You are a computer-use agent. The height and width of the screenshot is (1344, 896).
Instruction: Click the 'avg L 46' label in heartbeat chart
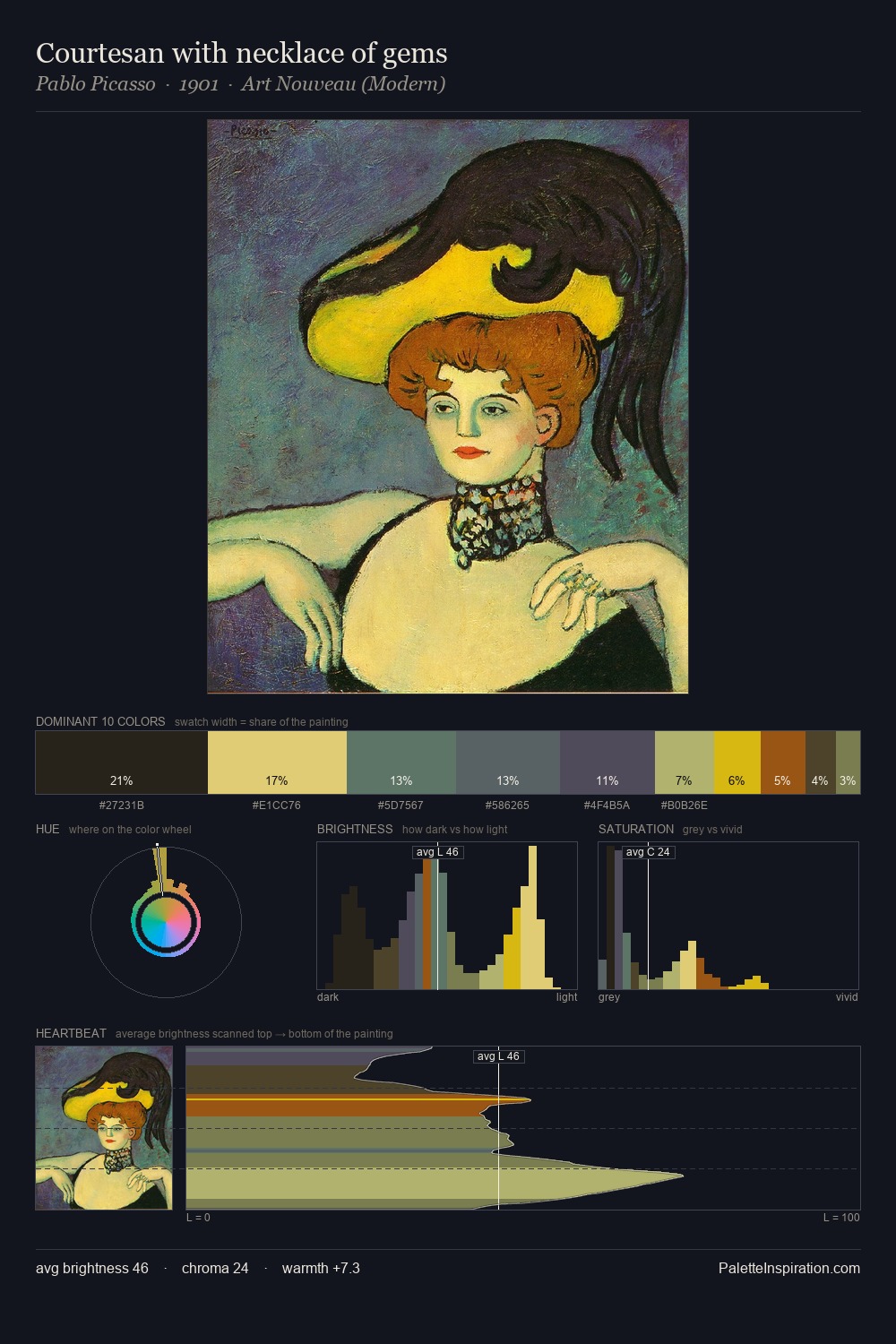(498, 1056)
